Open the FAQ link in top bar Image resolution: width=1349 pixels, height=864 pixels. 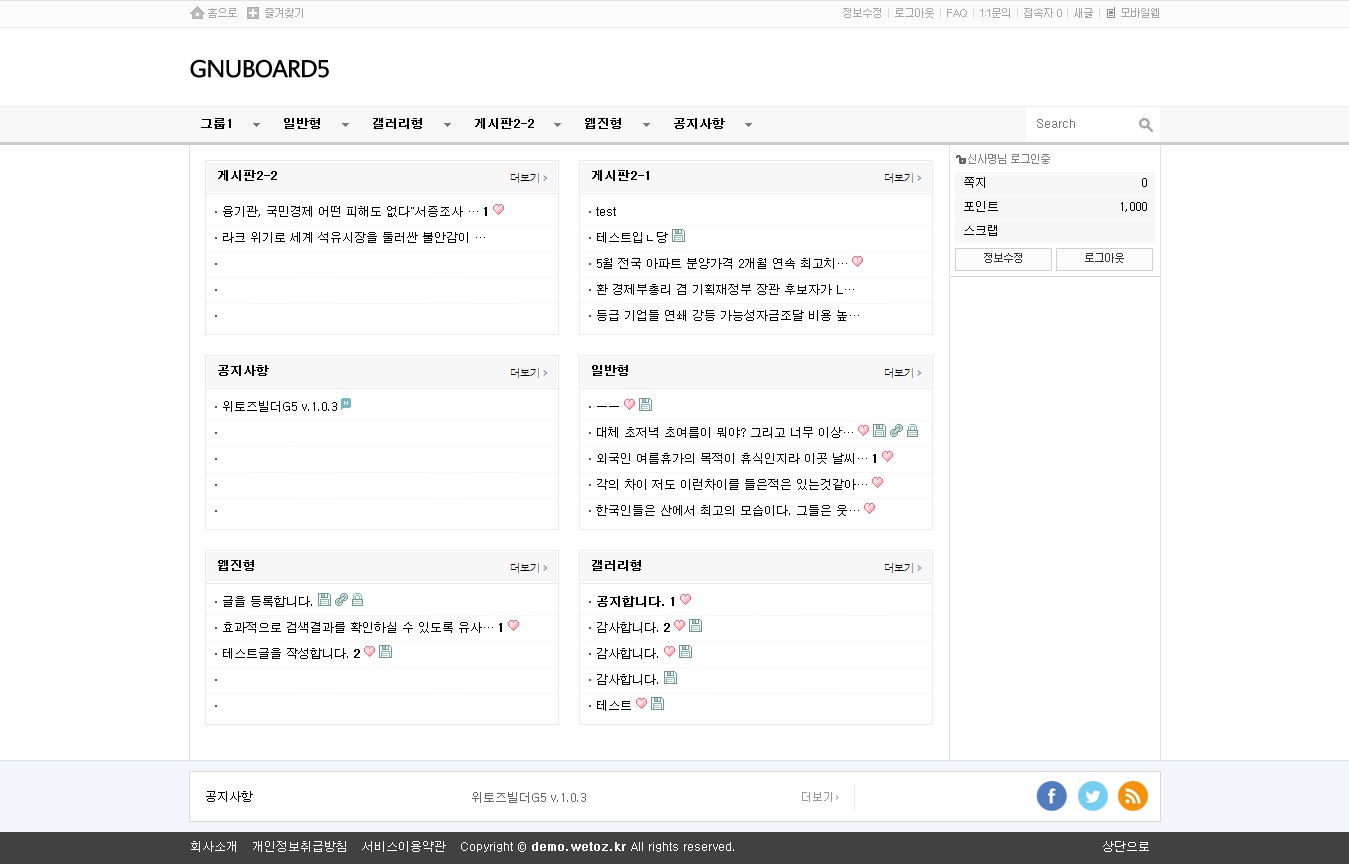click(x=956, y=13)
